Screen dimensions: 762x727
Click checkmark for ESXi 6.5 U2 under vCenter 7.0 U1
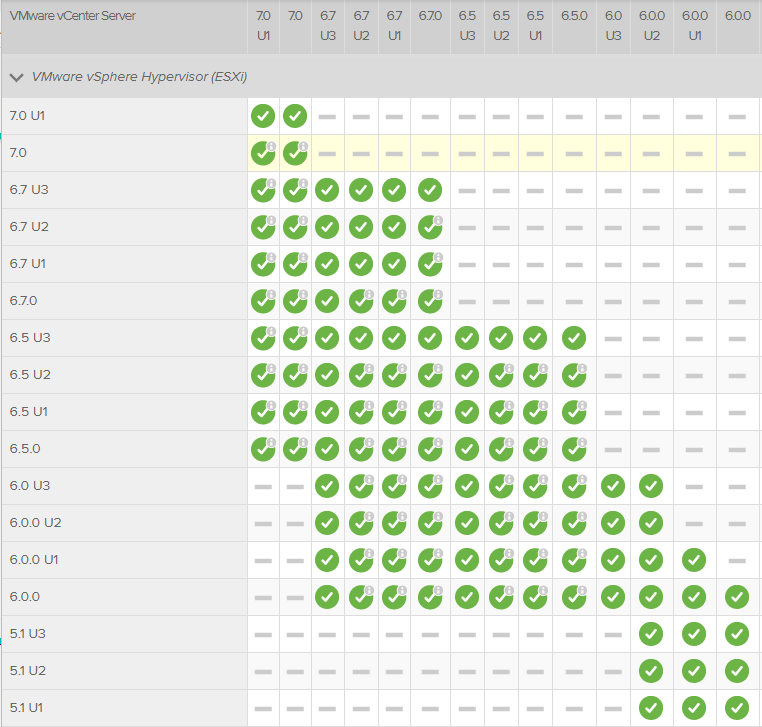point(262,375)
